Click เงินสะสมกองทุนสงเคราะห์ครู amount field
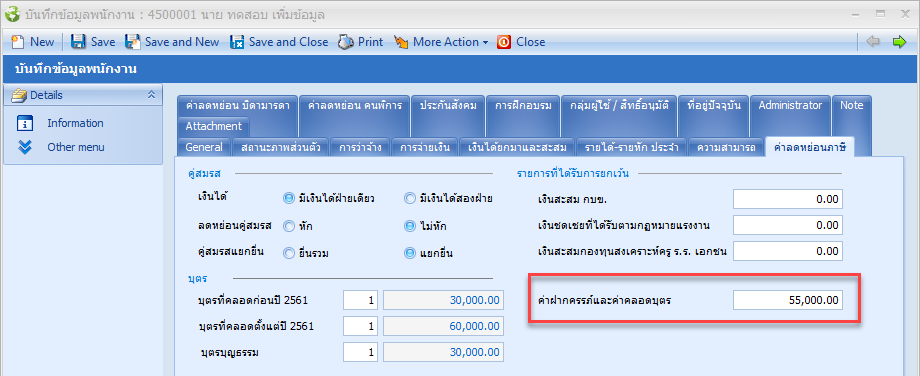 pos(787,251)
